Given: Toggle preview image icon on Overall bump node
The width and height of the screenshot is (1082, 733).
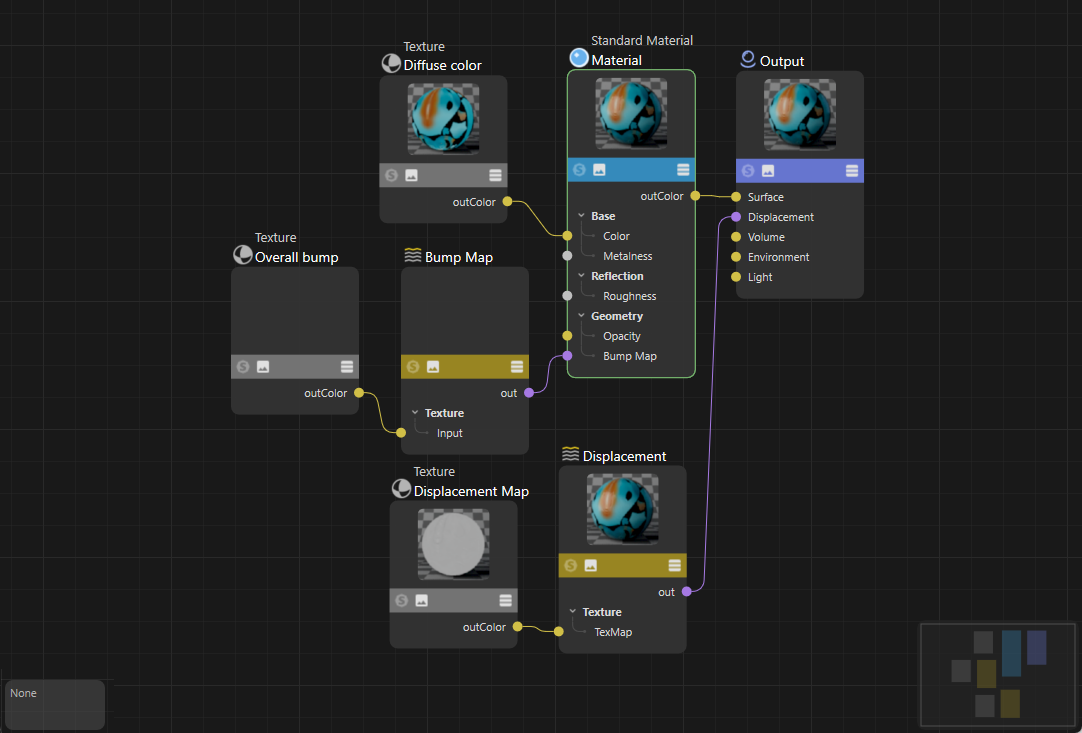Looking at the screenshot, I should (x=263, y=367).
